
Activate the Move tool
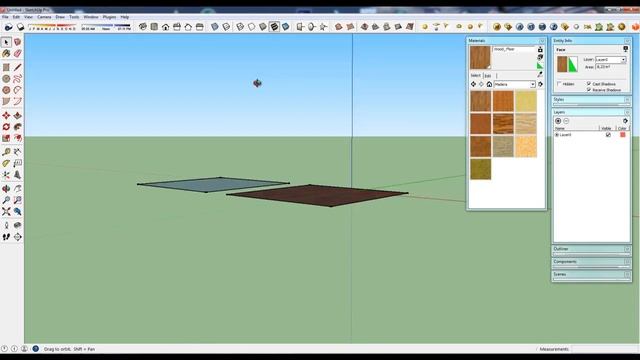point(6,116)
